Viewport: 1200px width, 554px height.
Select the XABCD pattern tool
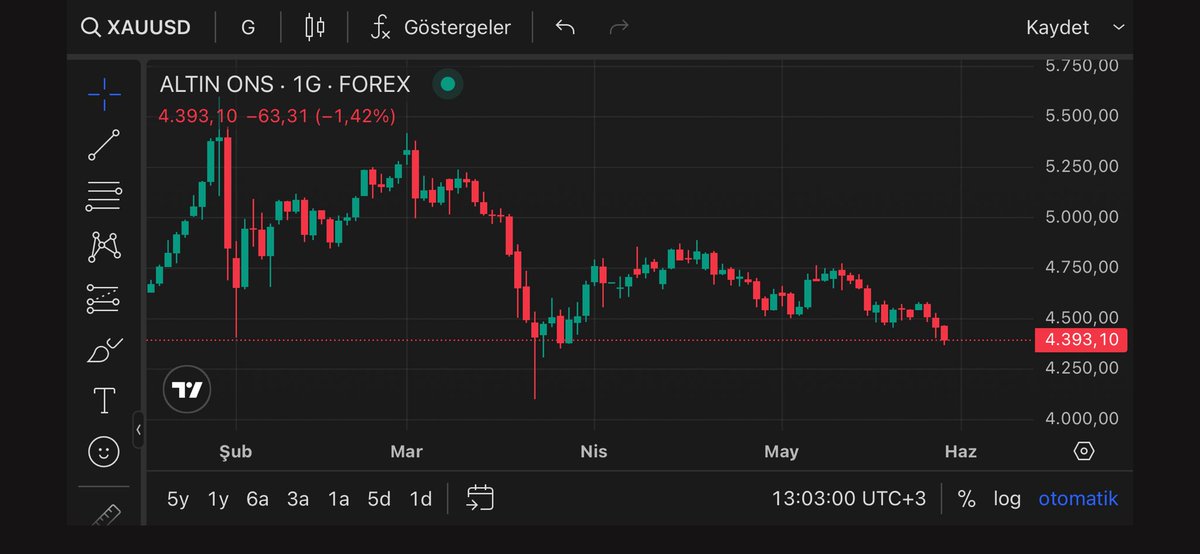(104, 246)
